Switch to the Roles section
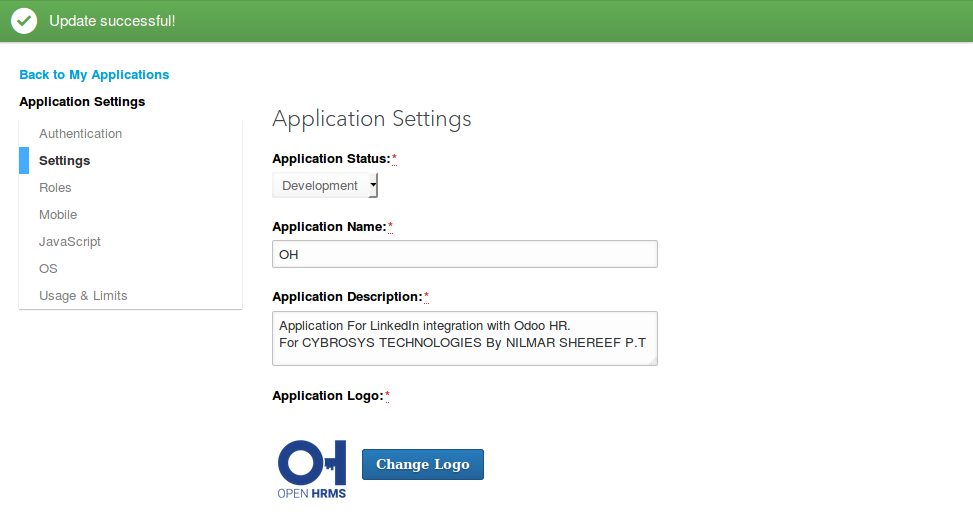This screenshot has height=526, width=973. (55, 188)
